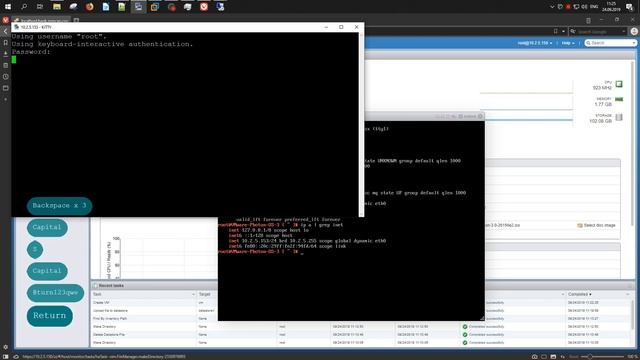Click into the Vivaldi search field
The image size is (640, 360).
click(x=598, y=31)
